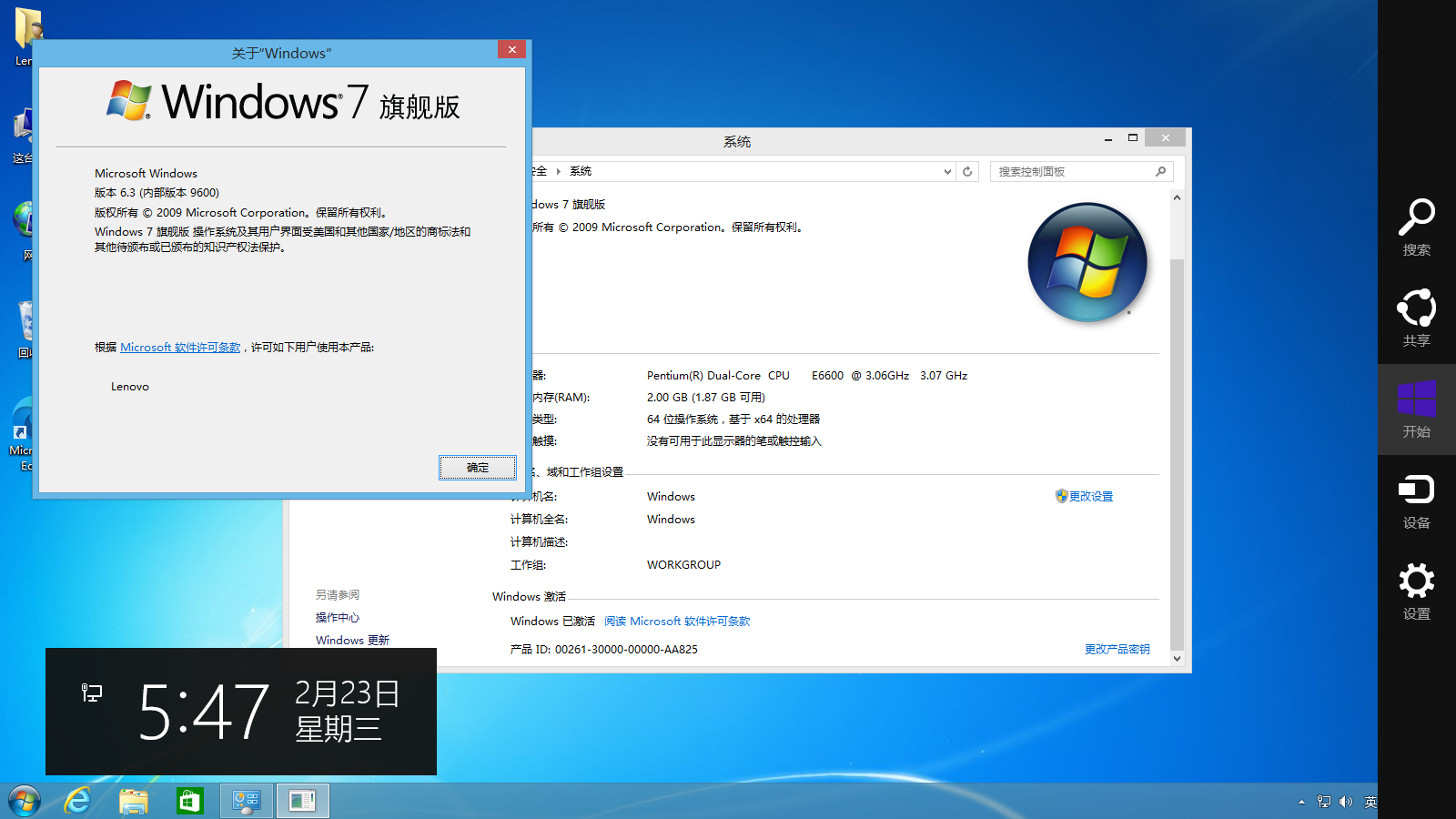
Task: Click the 英 input language indicator
Action: [x=1370, y=802]
